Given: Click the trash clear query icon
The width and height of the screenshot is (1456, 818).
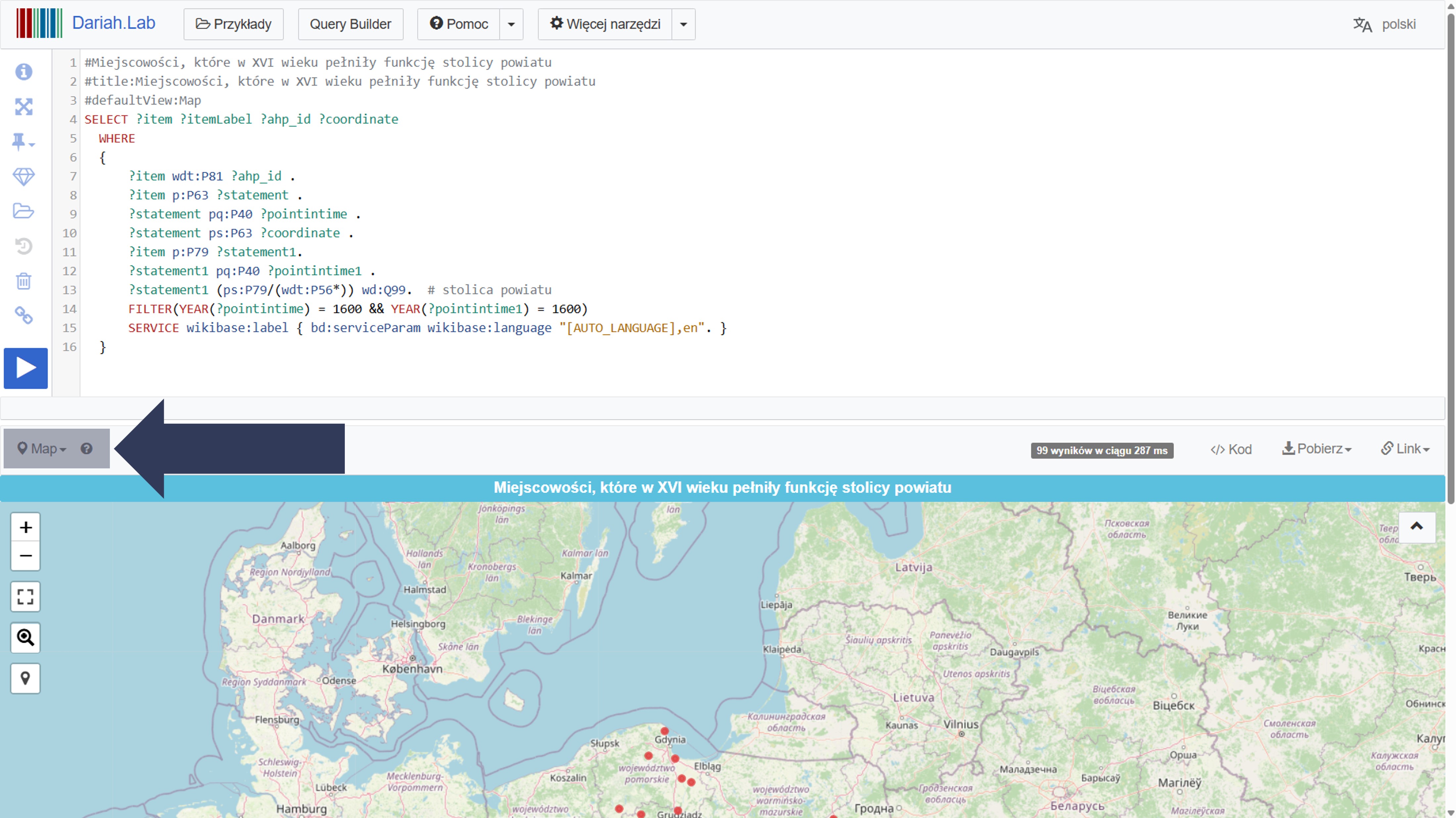Looking at the screenshot, I should click(x=23, y=281).
